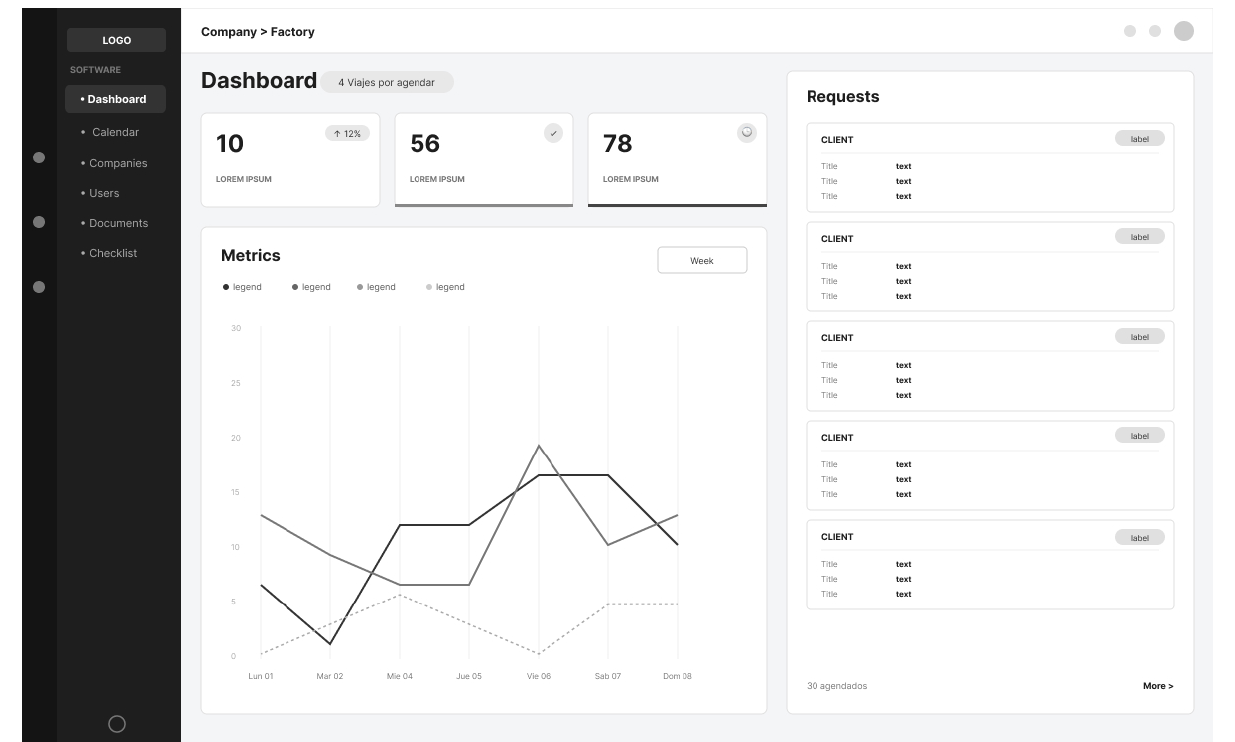Open the Users section

click(x=100, y=193)
